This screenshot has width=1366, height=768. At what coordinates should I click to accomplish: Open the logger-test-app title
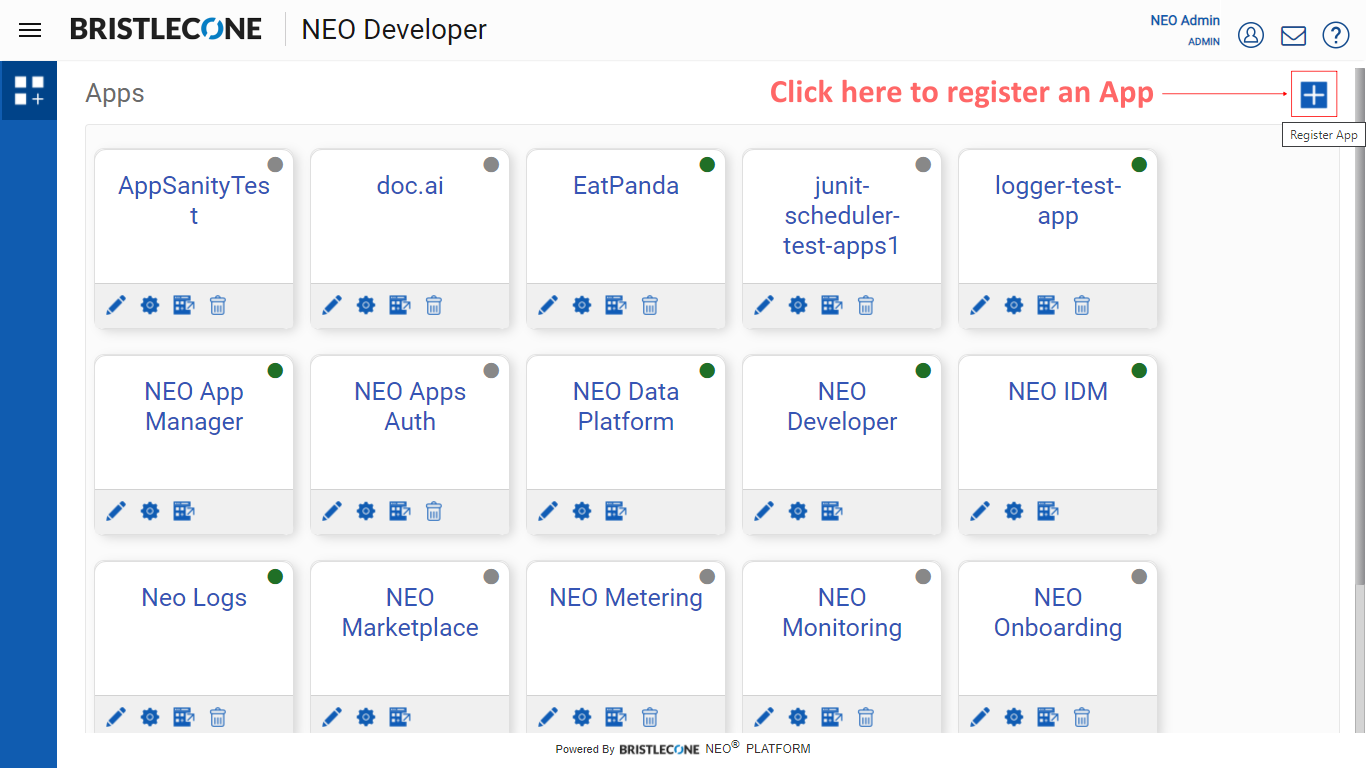click(1058, 201)
